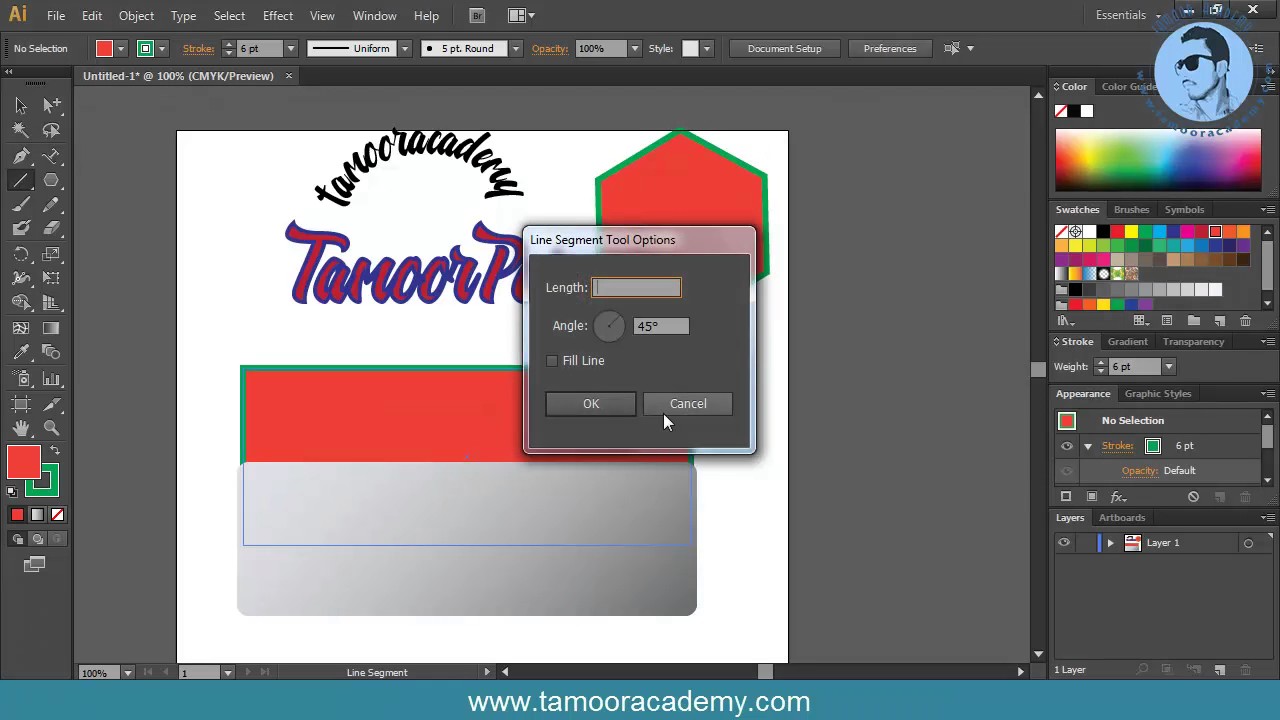The image size is (1280, 720).
Task: Switch to the Gradient tab
Action: (1127, 342)
